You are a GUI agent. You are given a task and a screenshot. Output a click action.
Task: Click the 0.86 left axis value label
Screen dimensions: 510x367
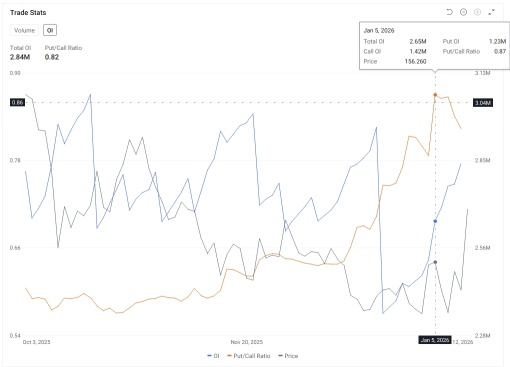click(x=17, y=103)
